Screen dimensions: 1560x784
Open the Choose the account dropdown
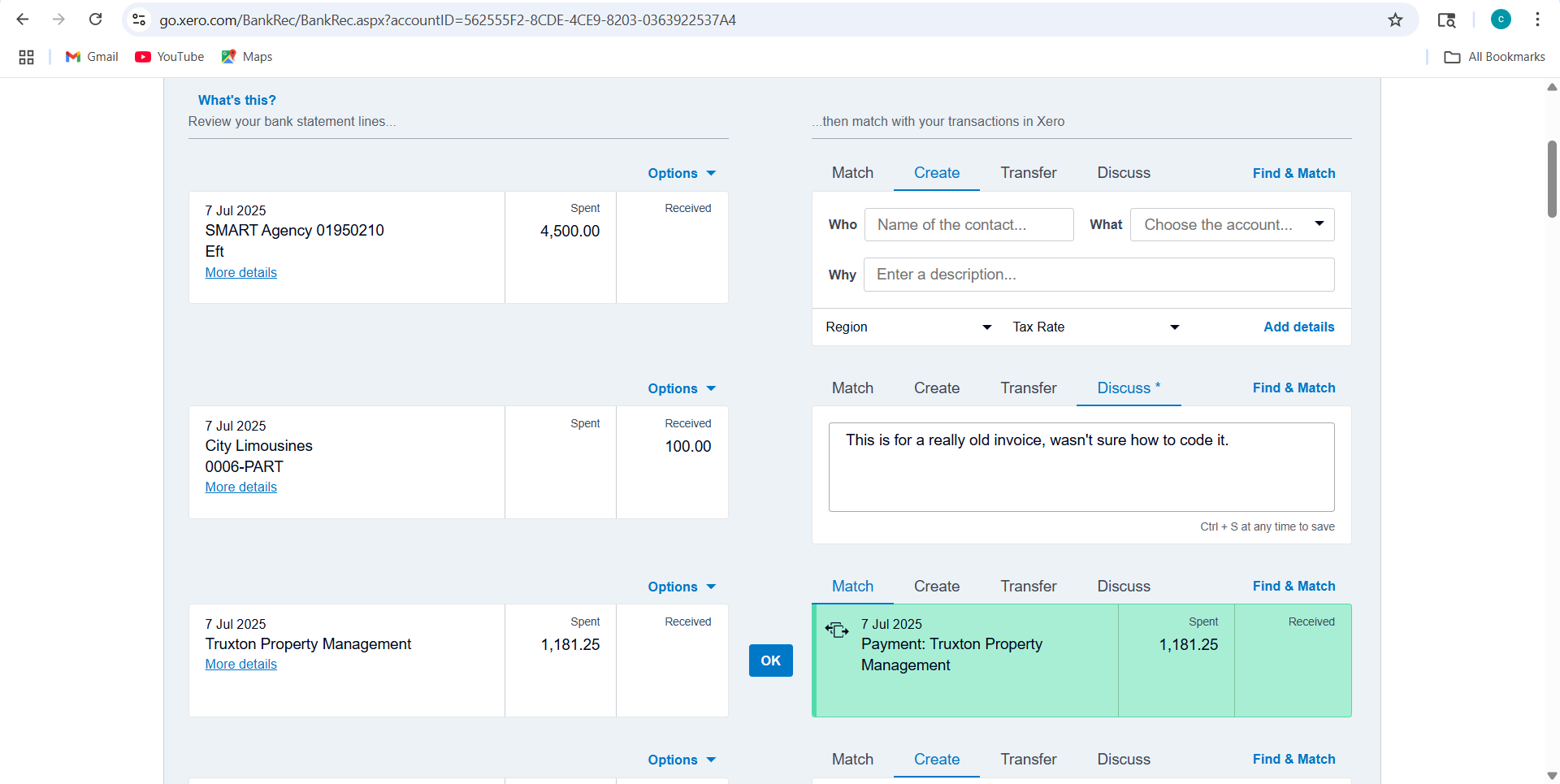[x=1232, y=224]
